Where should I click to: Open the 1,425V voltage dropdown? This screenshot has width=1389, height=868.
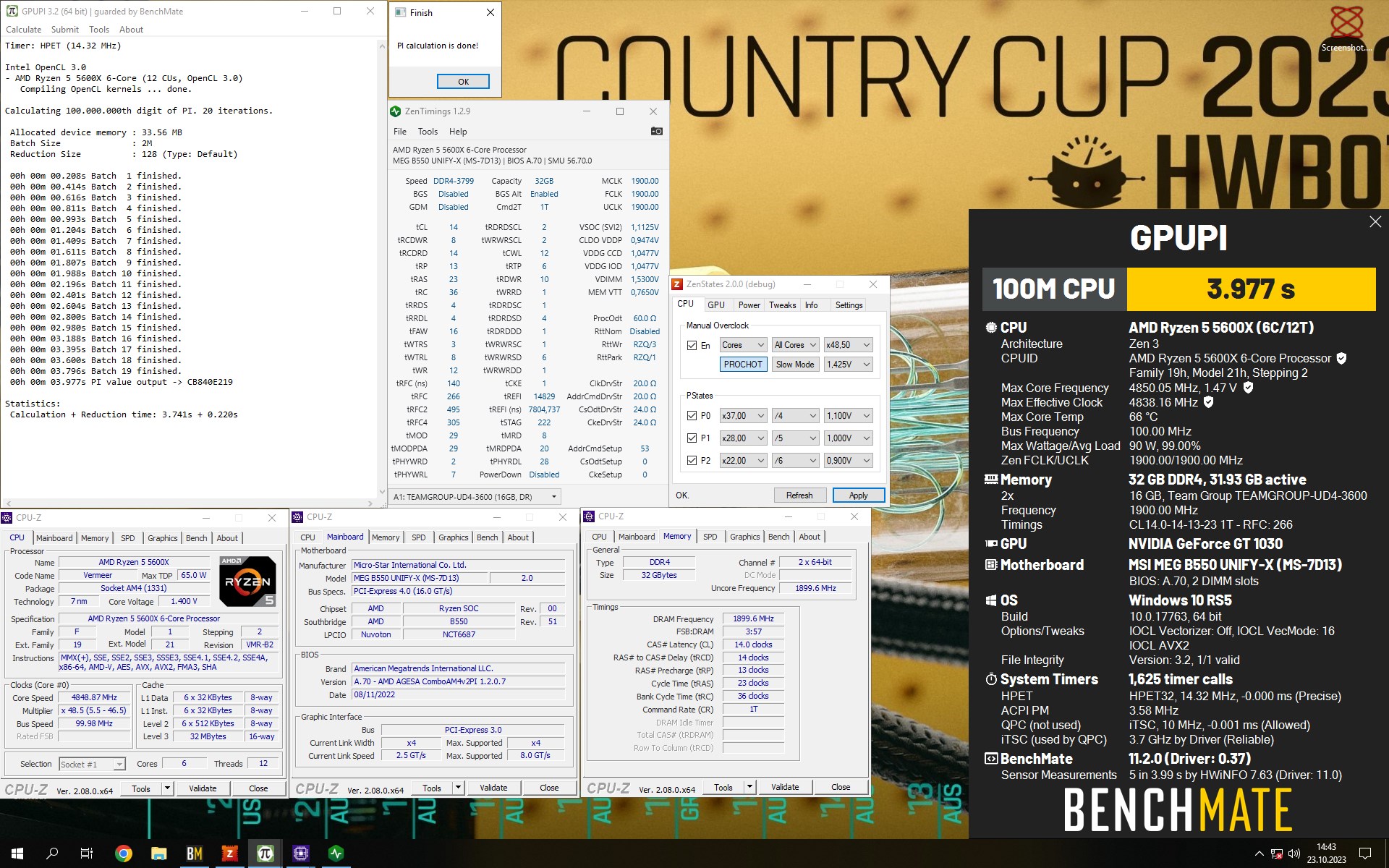848,364
